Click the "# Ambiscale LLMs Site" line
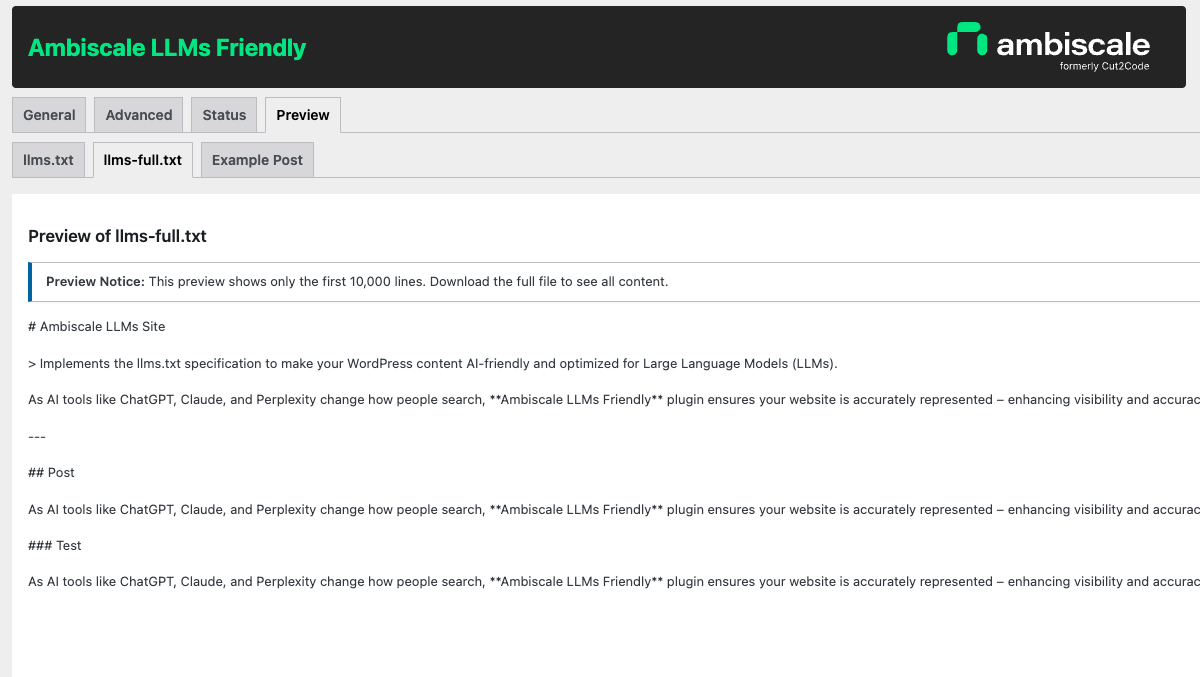Image resolution: width=1200 pixels, height=677 pixels. click(x=97, y=326)
